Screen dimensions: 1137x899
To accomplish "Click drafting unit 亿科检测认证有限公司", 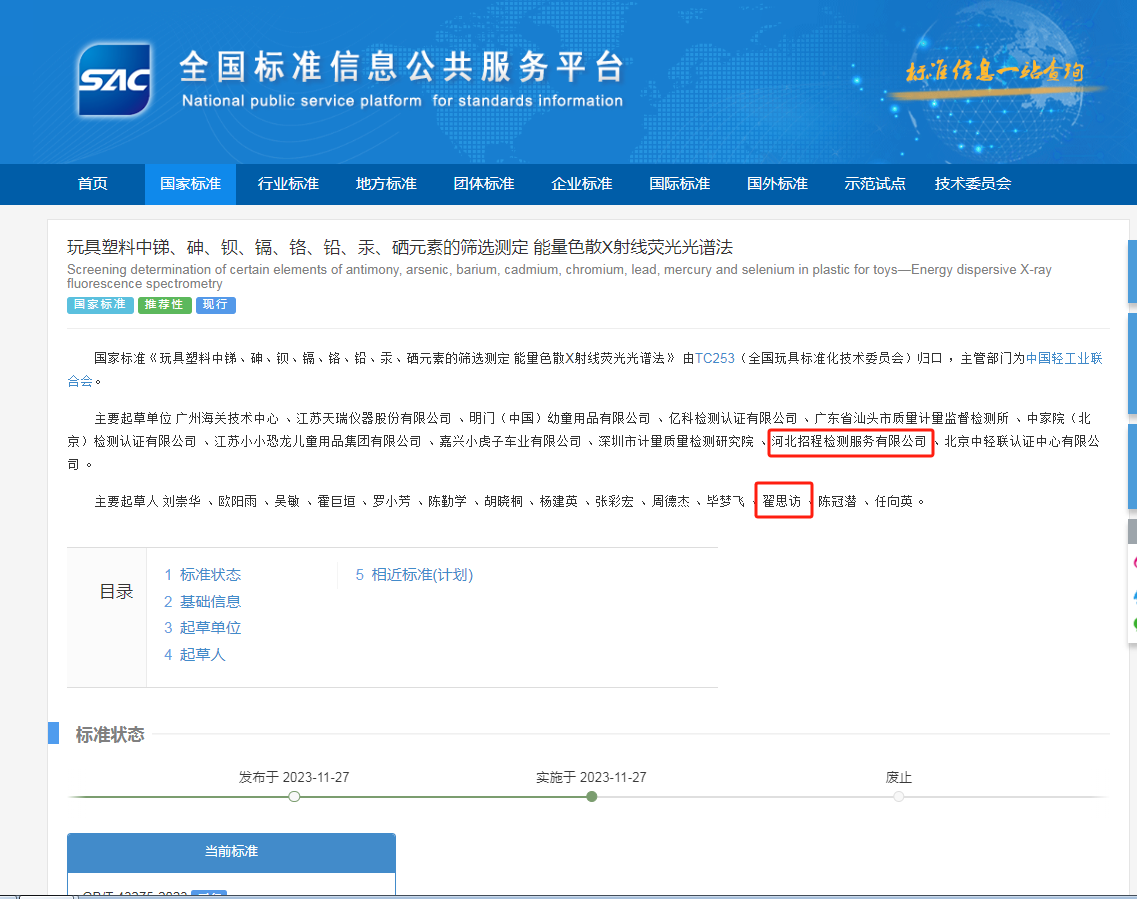I will [732, 418].
